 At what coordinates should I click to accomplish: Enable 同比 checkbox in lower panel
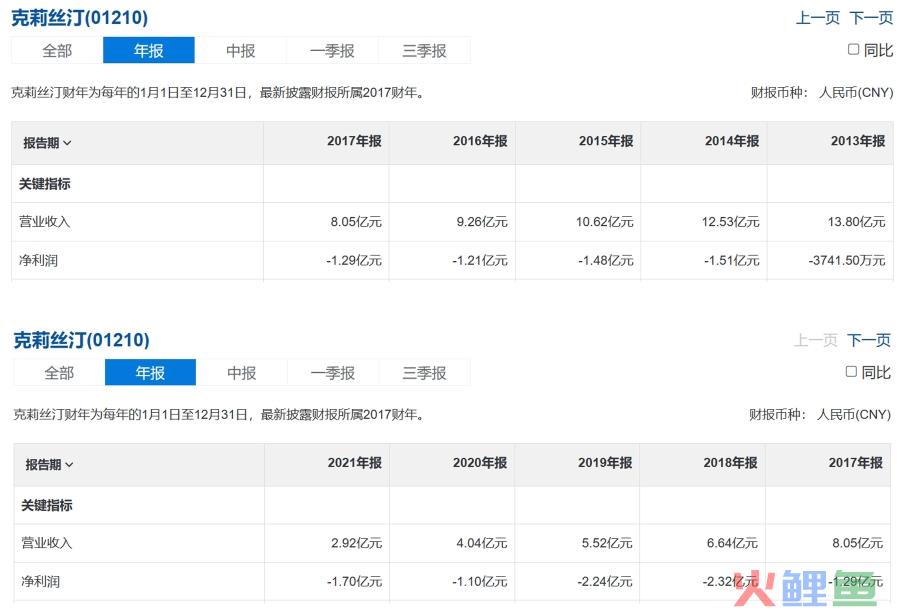[x=851, y=371]
